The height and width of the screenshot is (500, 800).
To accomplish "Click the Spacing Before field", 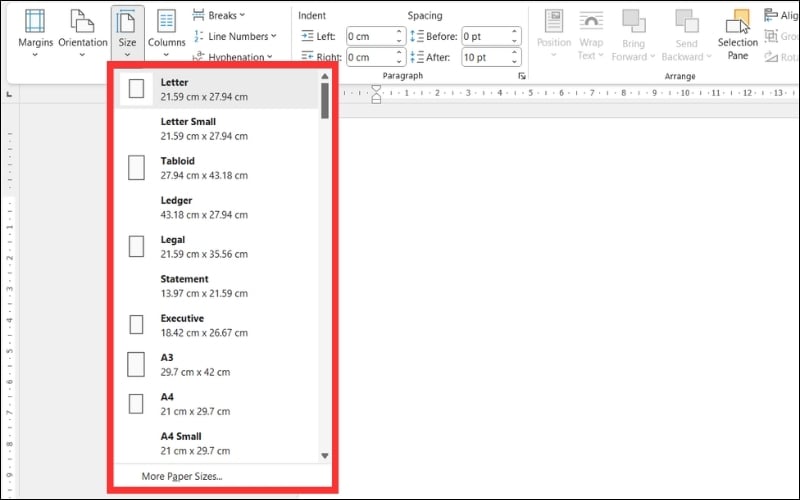I will pos(486,36).
